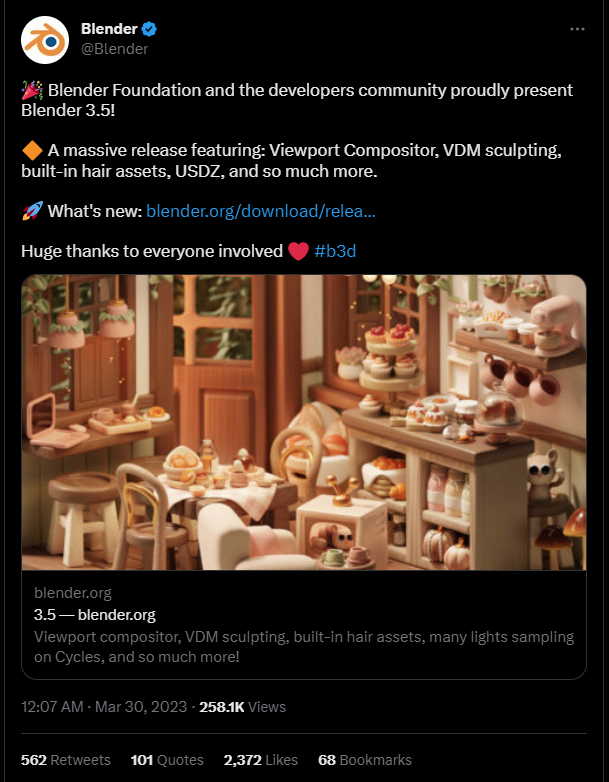Click the 68 Bookmarks count
Image resolution: width=609 pixels, height=782 pixels.
click(365, 760)
